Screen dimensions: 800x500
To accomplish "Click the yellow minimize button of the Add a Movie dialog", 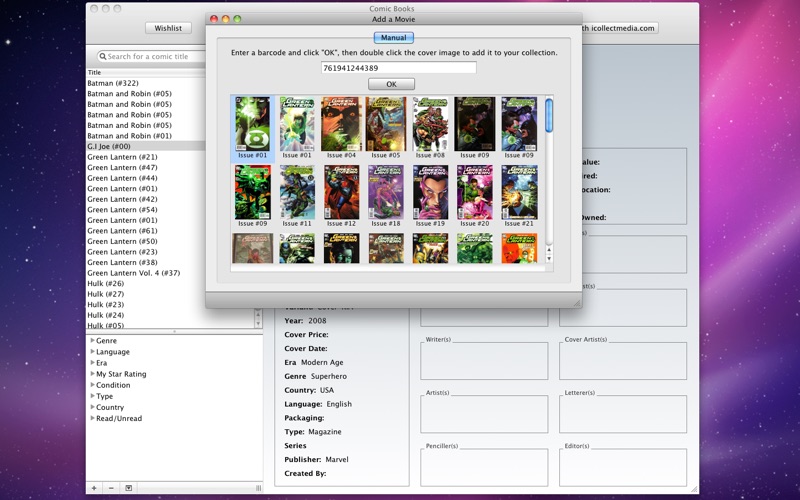I will coord(226,19).
